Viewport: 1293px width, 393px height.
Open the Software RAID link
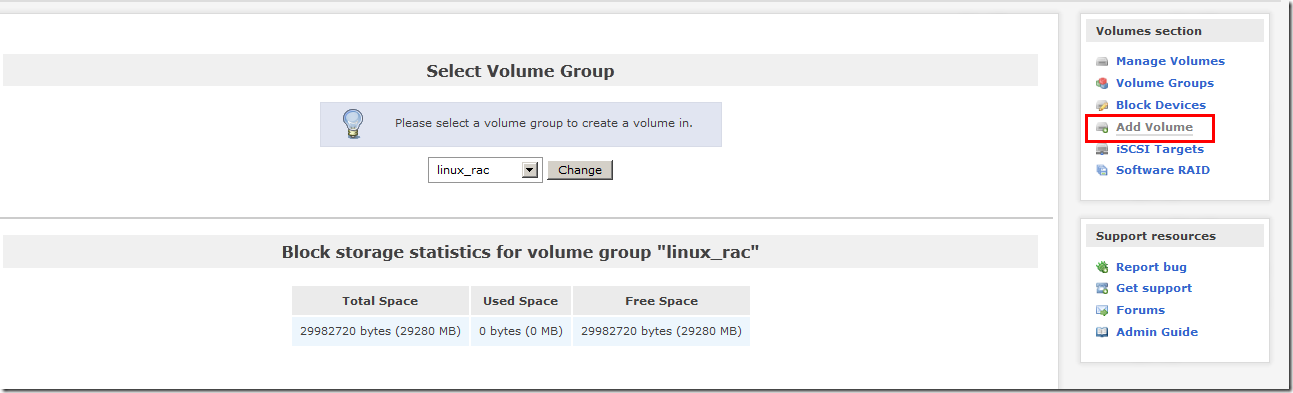click(x=1163, y=170)
